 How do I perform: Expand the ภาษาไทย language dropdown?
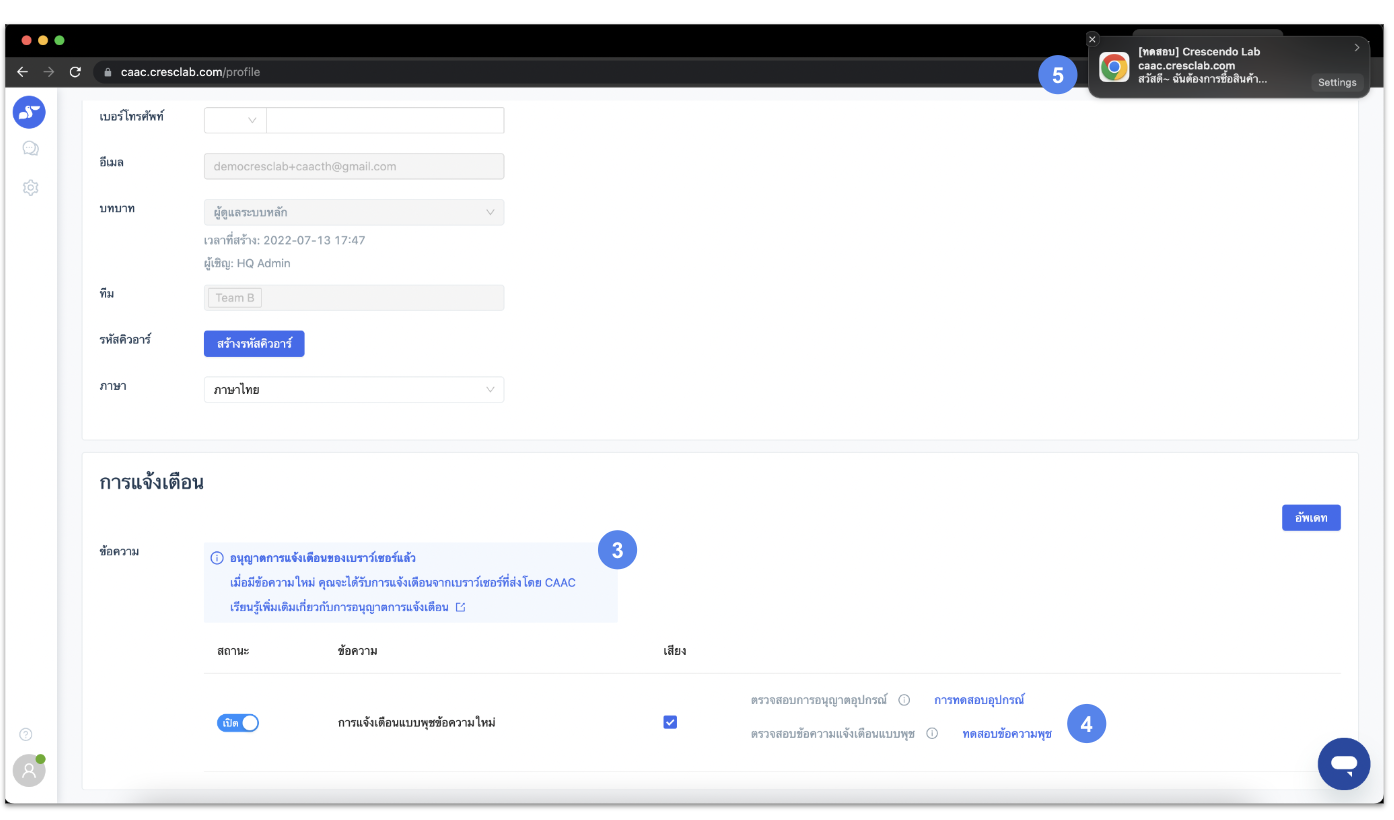click(x=354, y=389)
